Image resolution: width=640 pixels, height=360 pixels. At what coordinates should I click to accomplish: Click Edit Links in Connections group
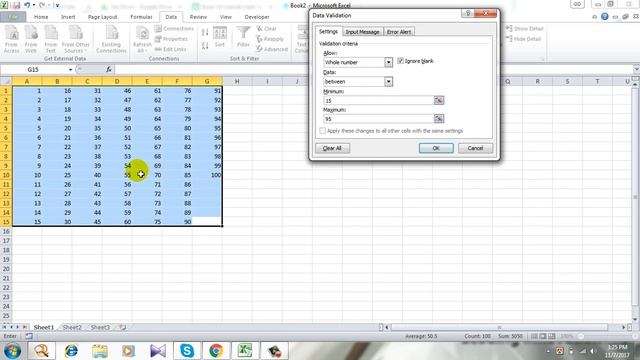tap(171, 49)
